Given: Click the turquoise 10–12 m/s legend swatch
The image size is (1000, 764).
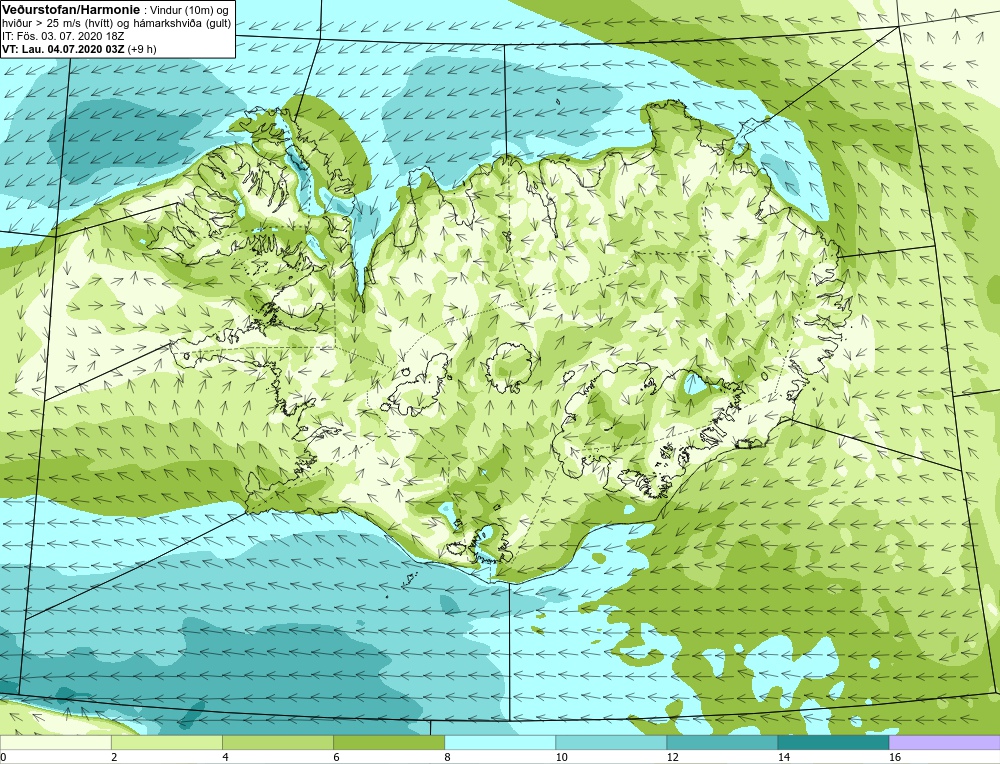Looking at the screenshot, I should [610, 742].
